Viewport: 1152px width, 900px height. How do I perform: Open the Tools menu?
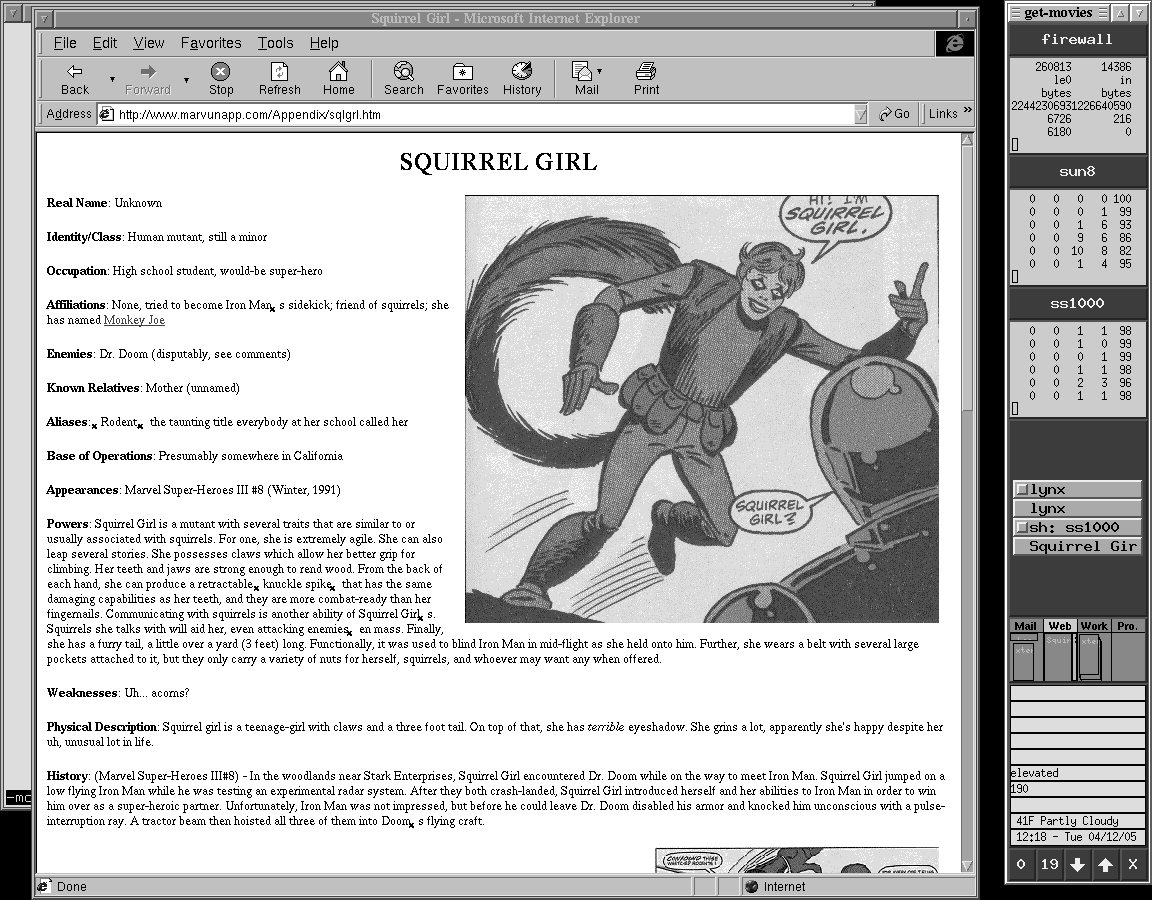click(276, 43)
